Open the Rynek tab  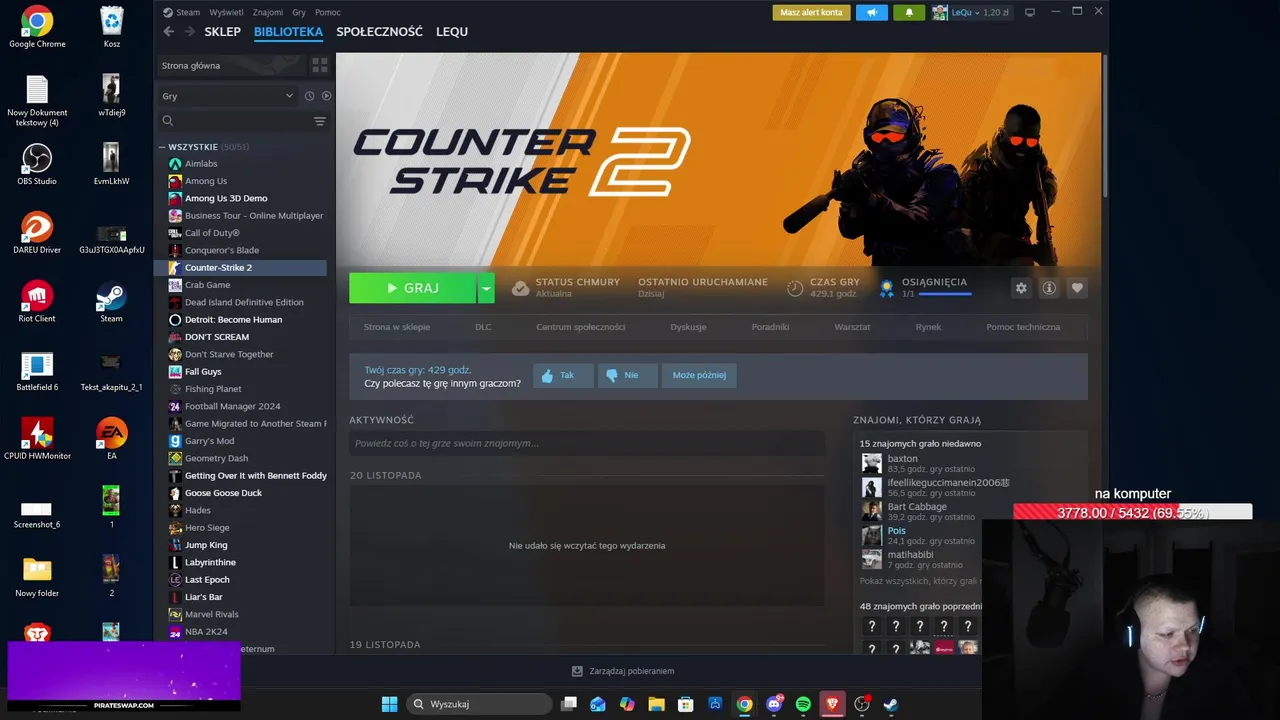pyautogui.click(x=928, y=327)
